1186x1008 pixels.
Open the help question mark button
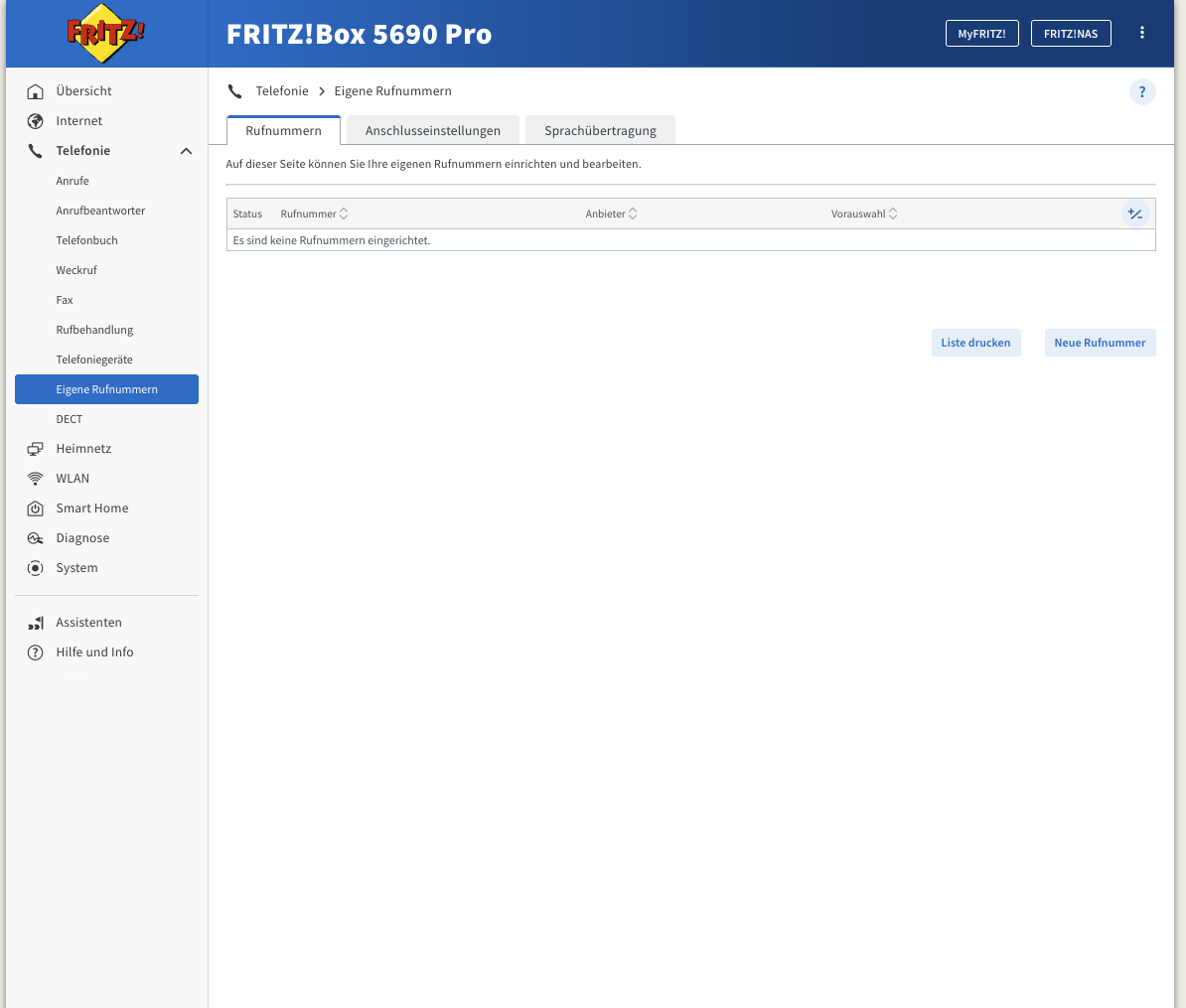pos(1142,91)
